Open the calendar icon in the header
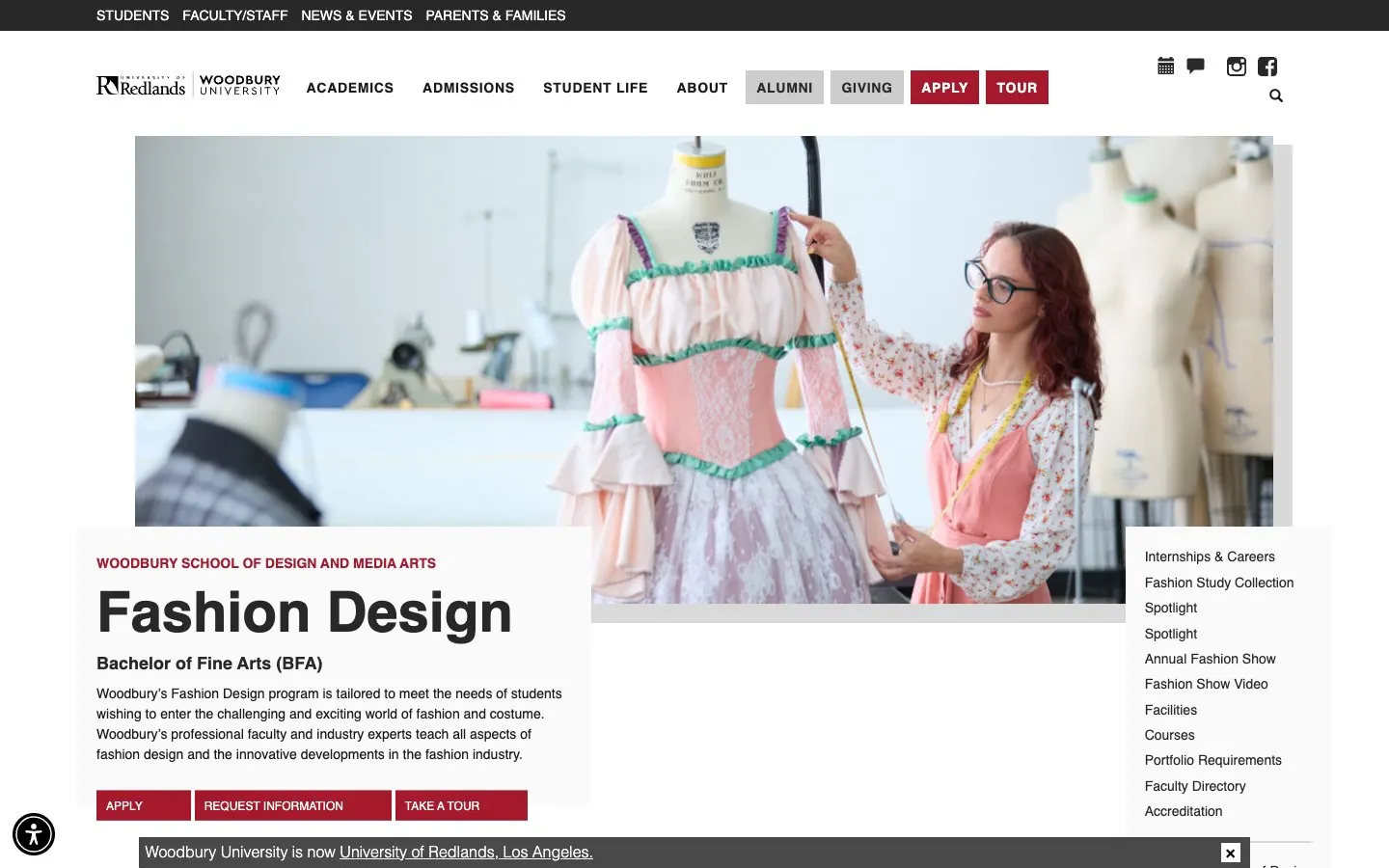1389x868 pixels. coord(1165,66)
